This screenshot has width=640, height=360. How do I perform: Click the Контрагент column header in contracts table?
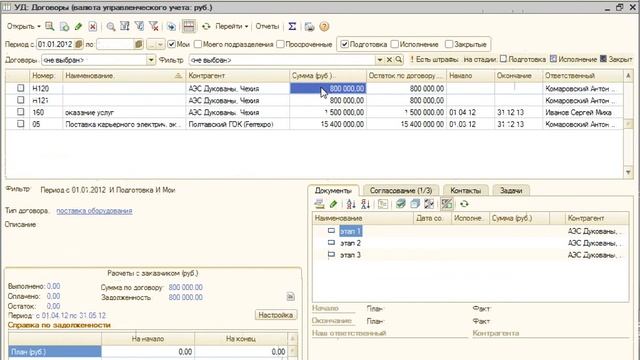coord(238,76)
